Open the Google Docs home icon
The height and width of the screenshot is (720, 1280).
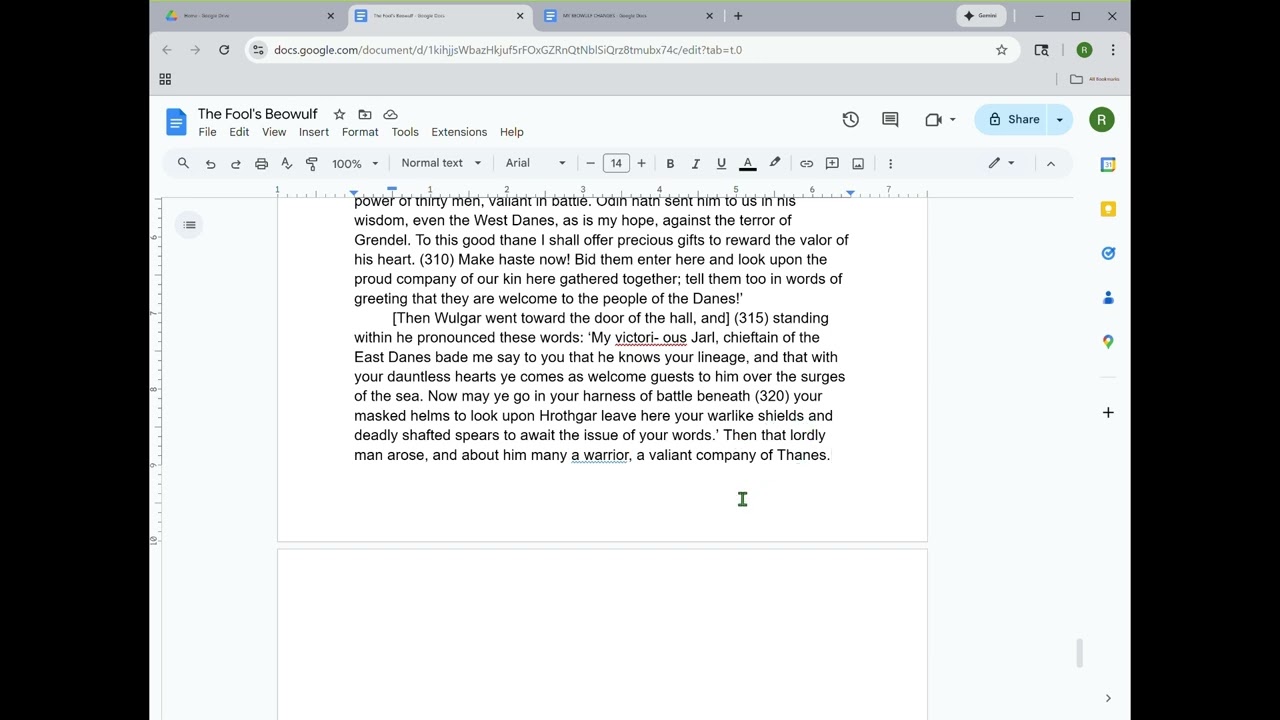tap(176, 122)
